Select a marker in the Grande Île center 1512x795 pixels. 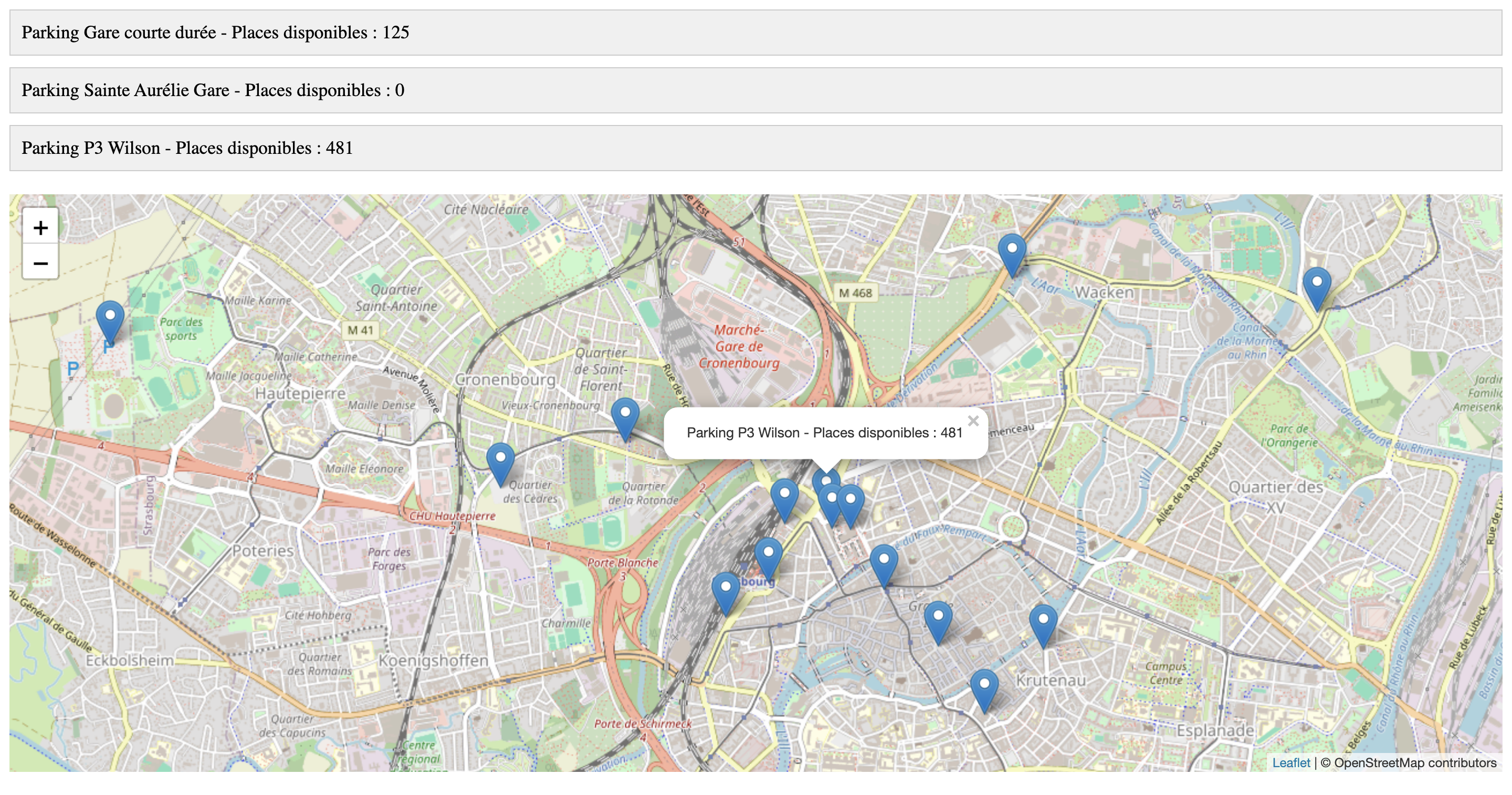point(939,616)
